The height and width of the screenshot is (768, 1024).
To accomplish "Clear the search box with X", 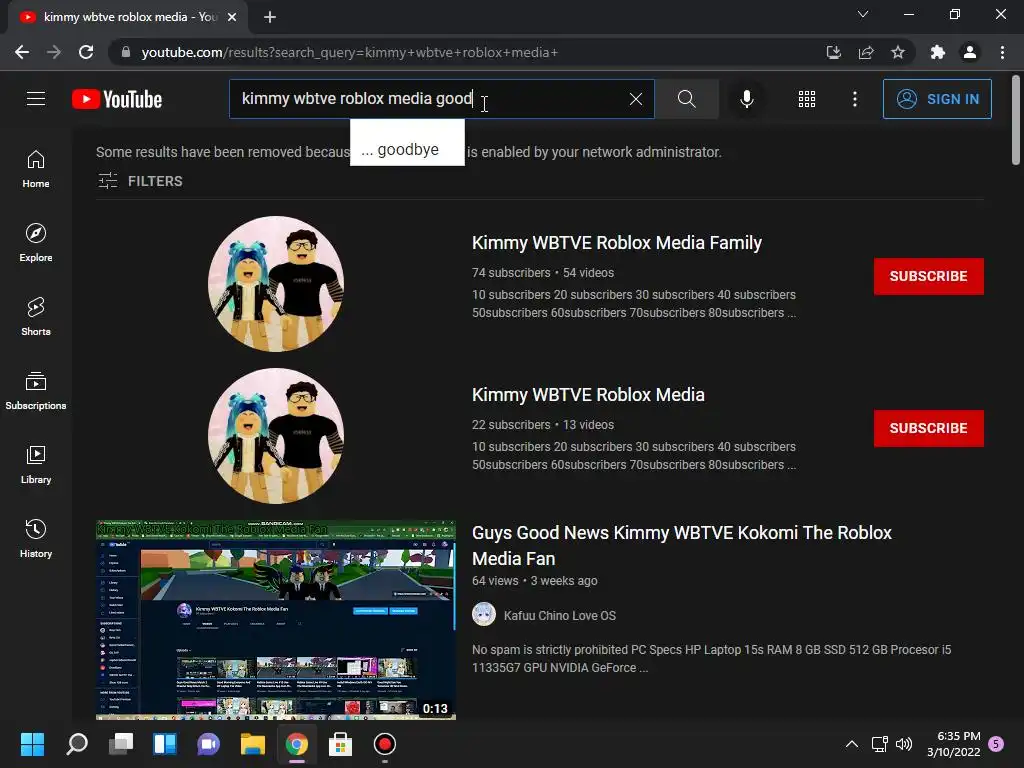I will (635, 99).
